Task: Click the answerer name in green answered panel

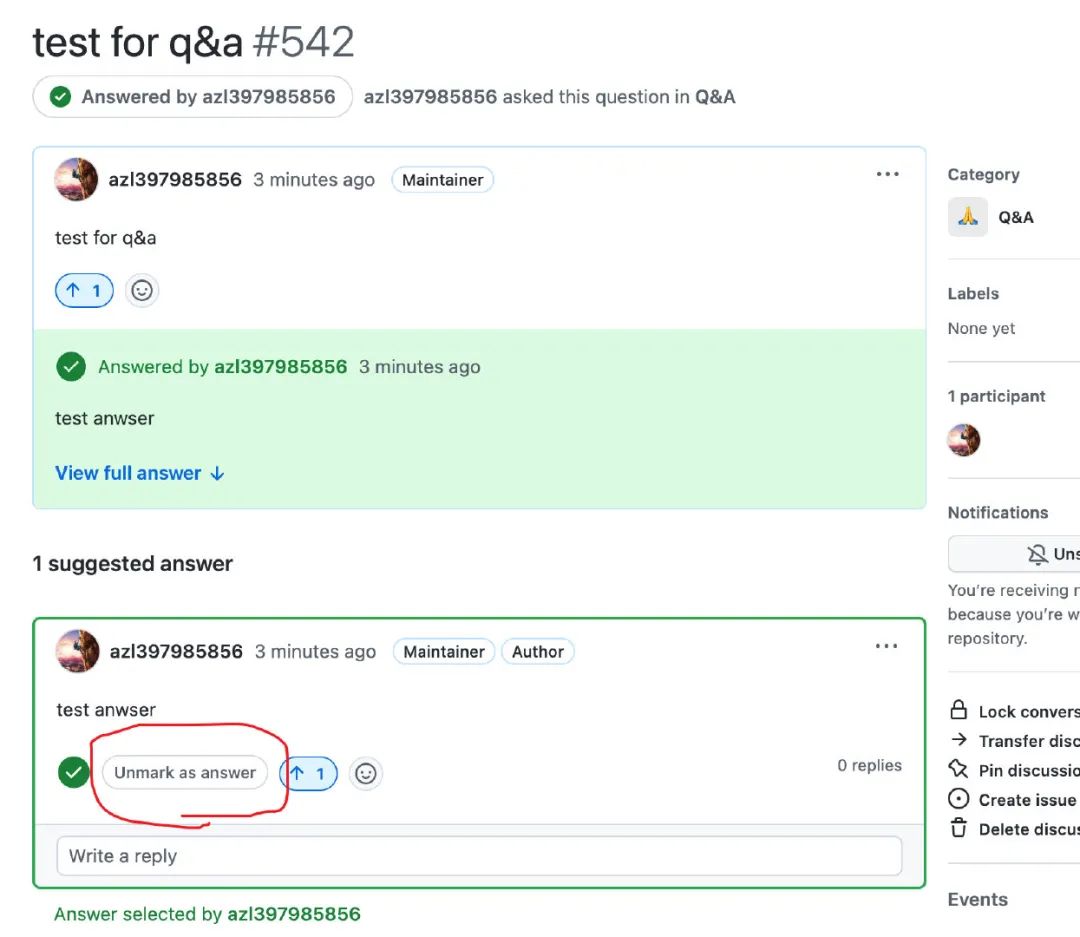Action: tap(280, 367)
